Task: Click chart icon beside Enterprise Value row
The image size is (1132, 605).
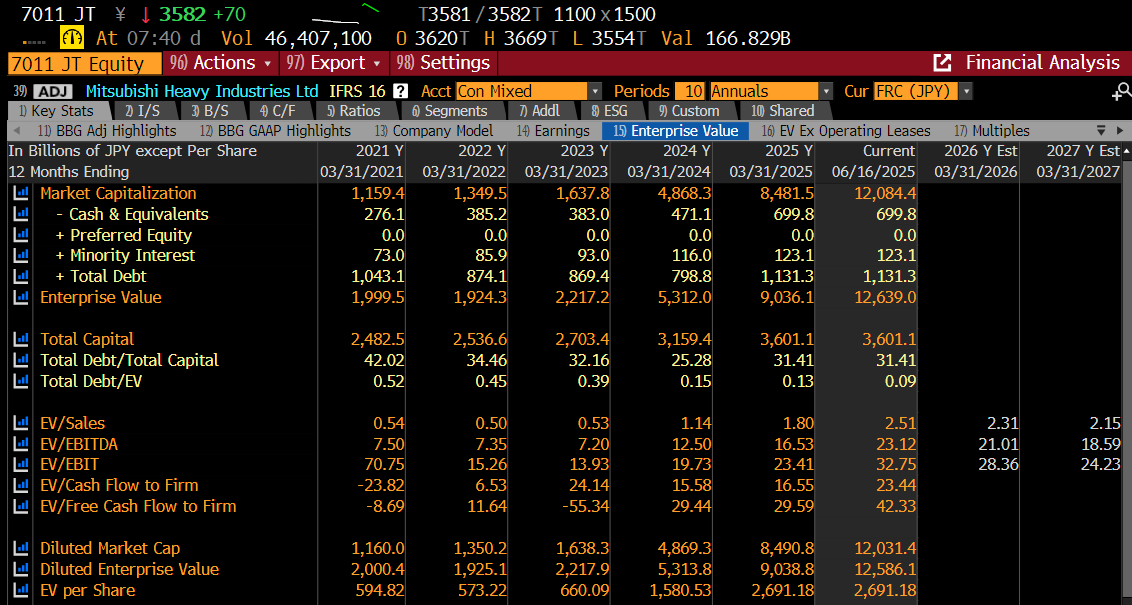Action: pyautogui.click(x=21, y=297)
